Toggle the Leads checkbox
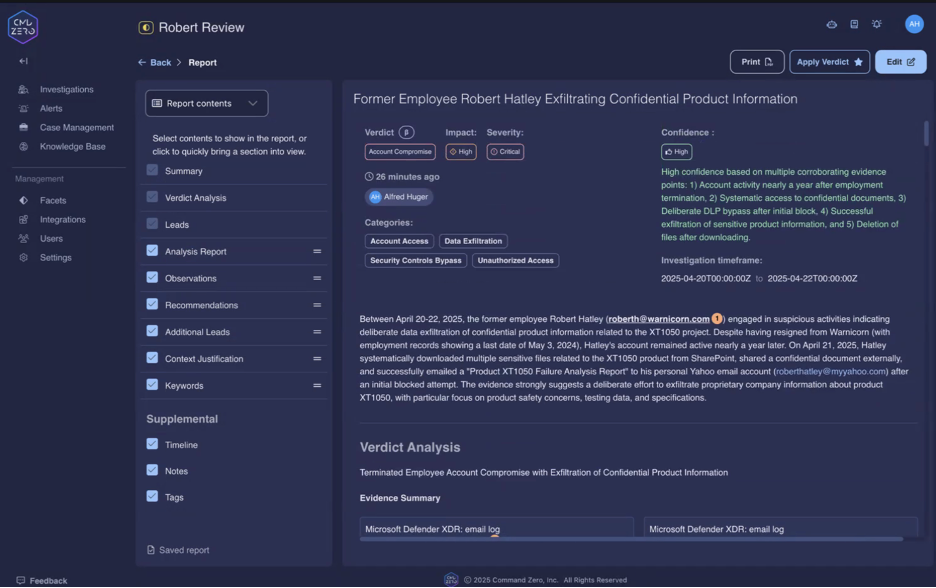 pyautogui.click(x=152, y=224)
